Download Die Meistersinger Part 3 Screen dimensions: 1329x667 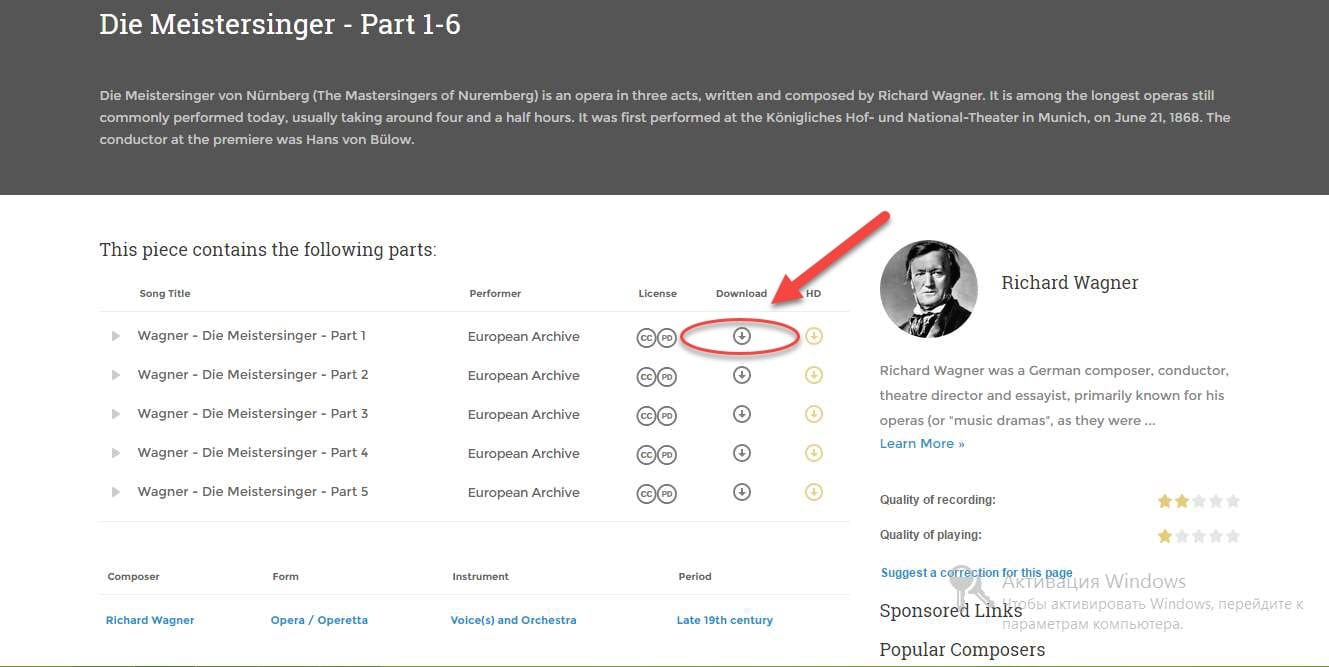pyautogui.click(x=741, y=414)
